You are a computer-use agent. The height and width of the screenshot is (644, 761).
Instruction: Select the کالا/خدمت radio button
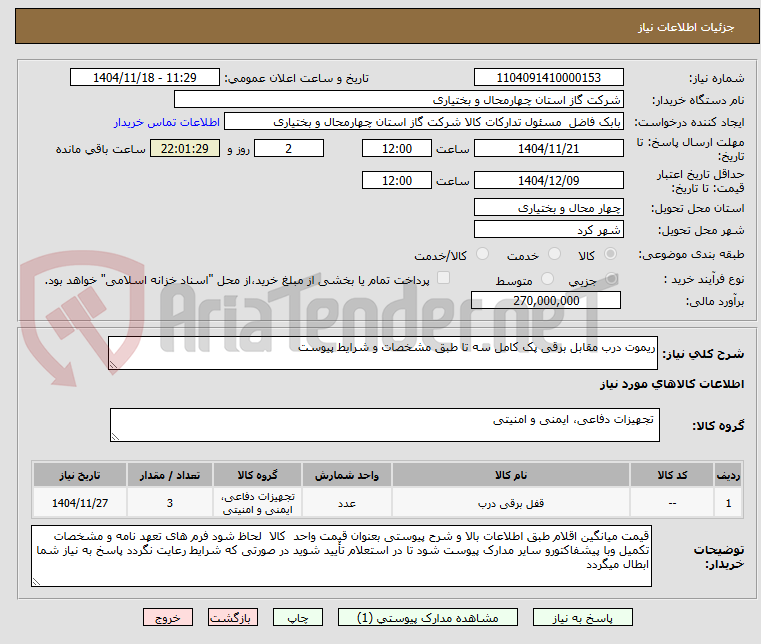click(482, 254)
